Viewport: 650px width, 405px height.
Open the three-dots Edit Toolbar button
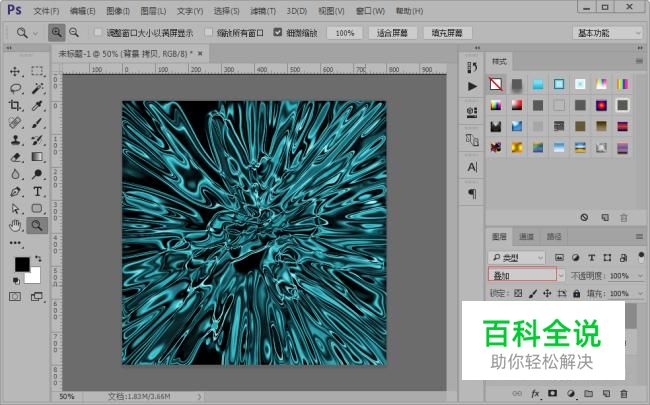coord(15,243)
